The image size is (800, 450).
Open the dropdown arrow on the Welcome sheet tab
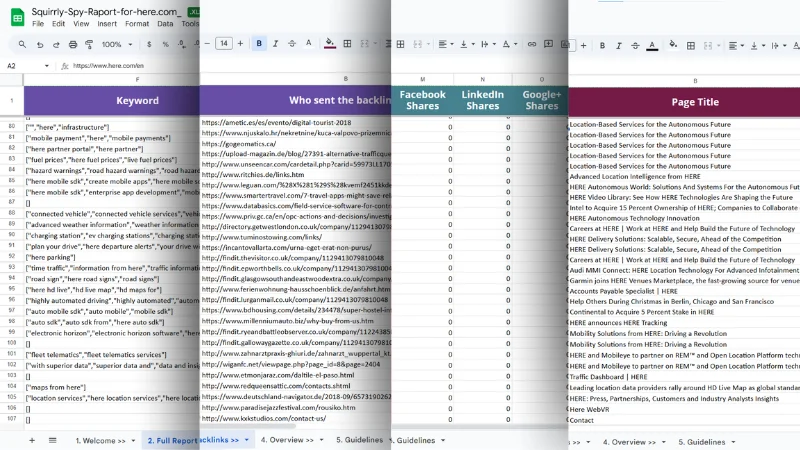(133, 440)
